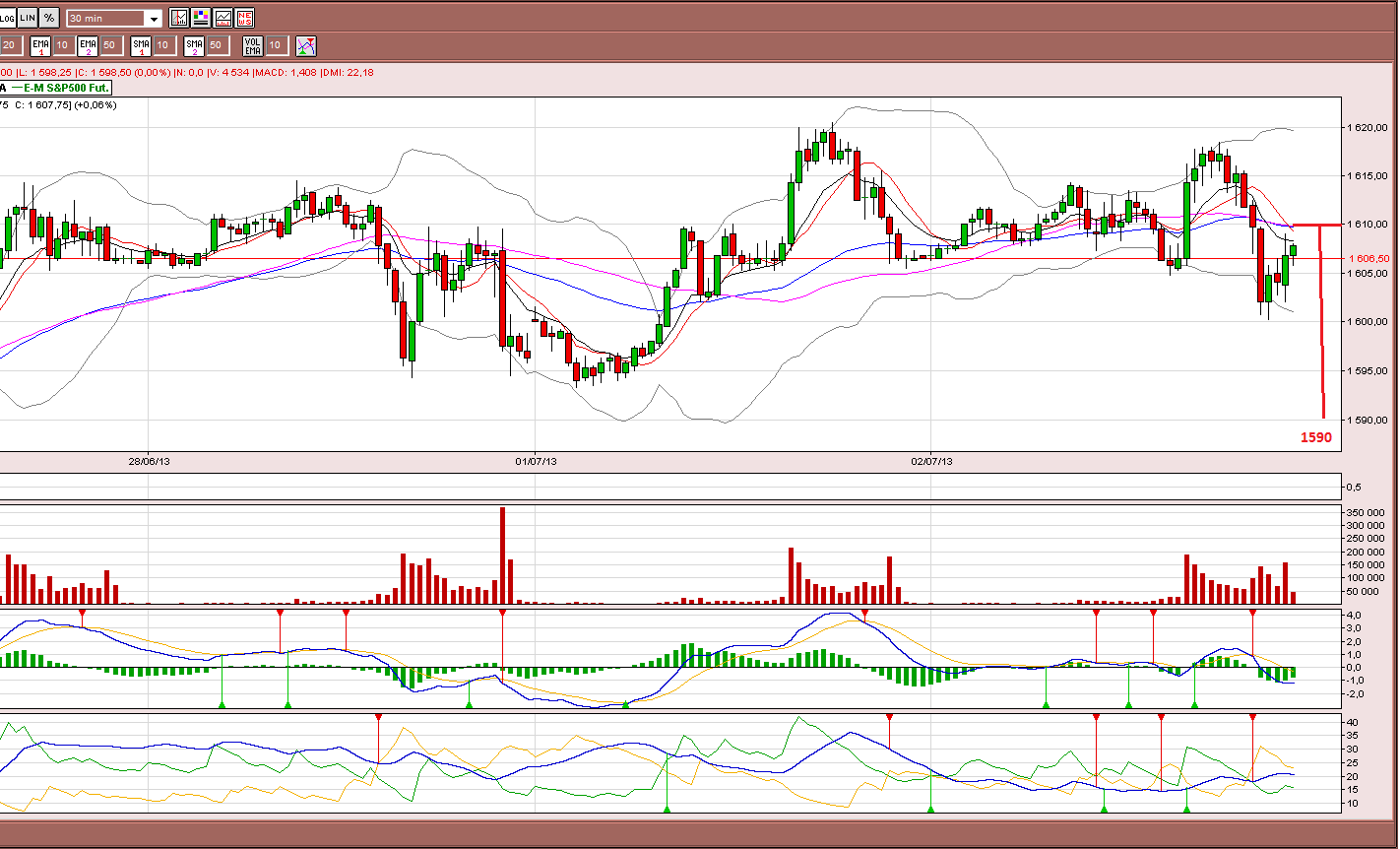Click the 01/07/13 date label
The width and height of the screenshot is (1400, 849).
(537, 461)
